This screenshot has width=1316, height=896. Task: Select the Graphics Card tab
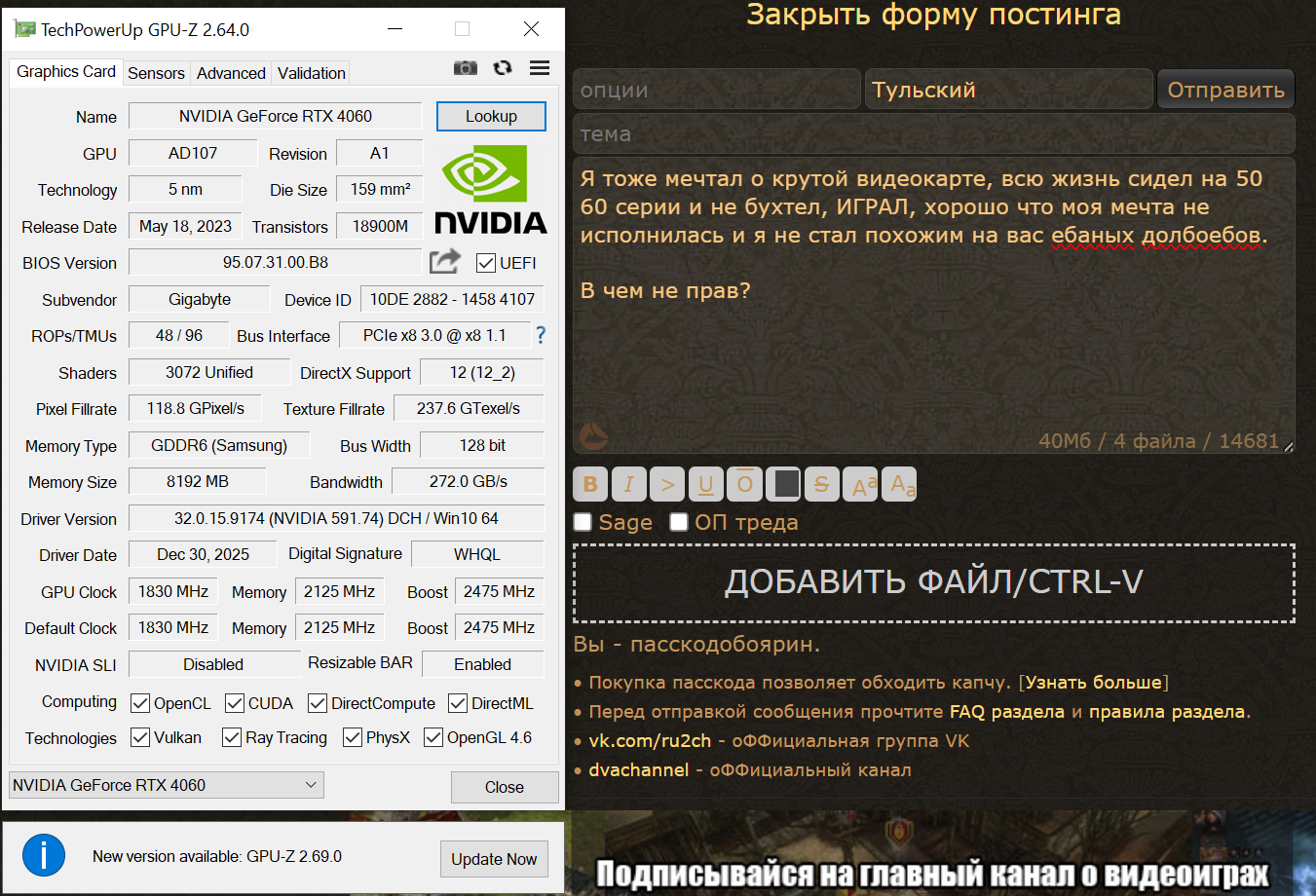[x=66, y=71]
